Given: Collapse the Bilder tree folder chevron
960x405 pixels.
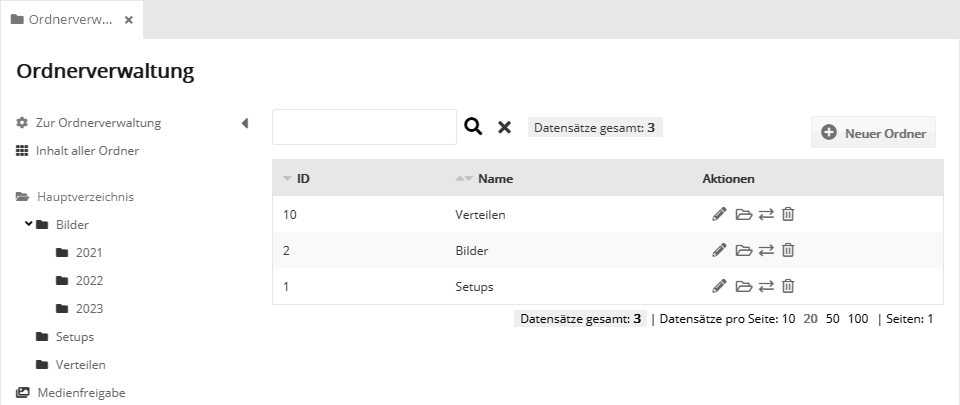Looking at the screenshot, I should [x=29, y=224].
